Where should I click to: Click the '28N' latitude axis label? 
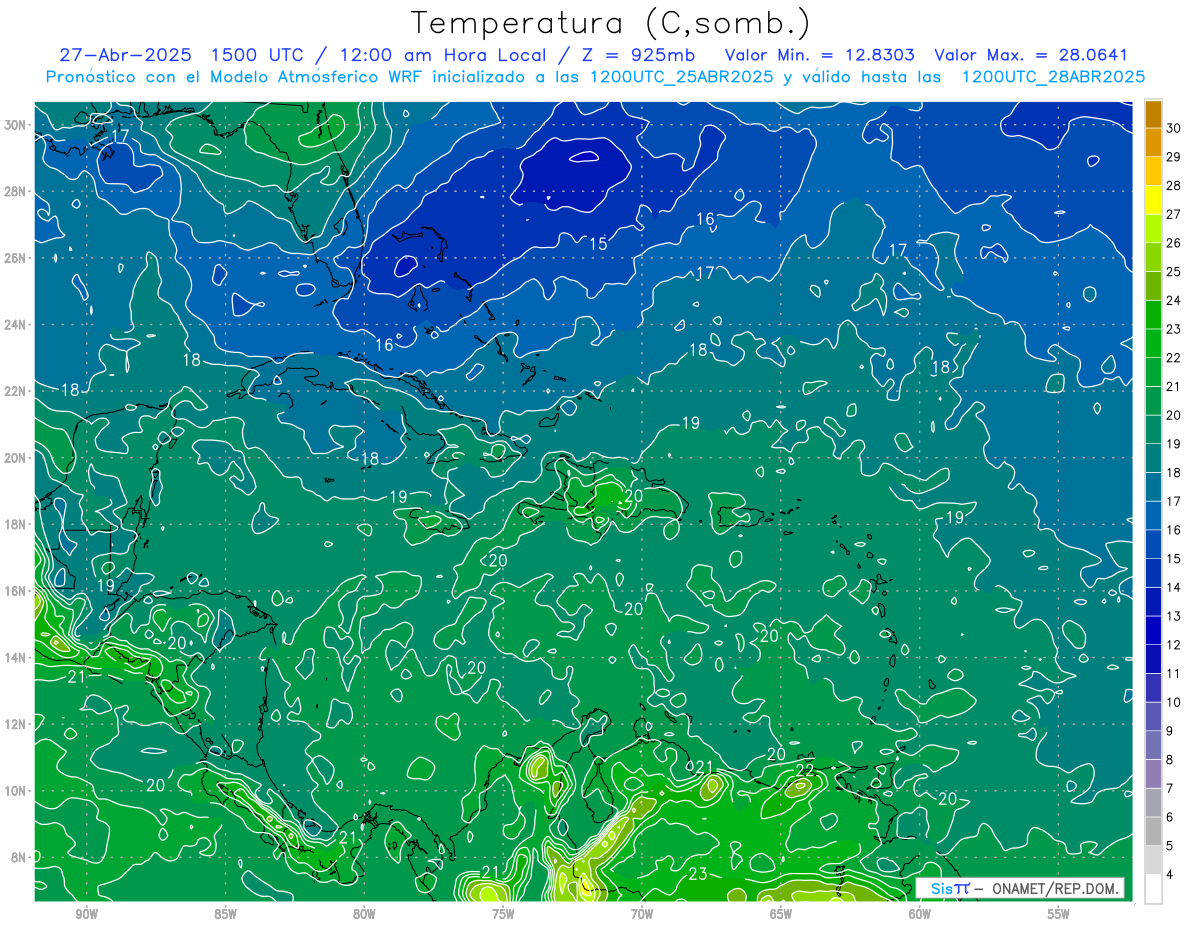click(x=16, y=191)
